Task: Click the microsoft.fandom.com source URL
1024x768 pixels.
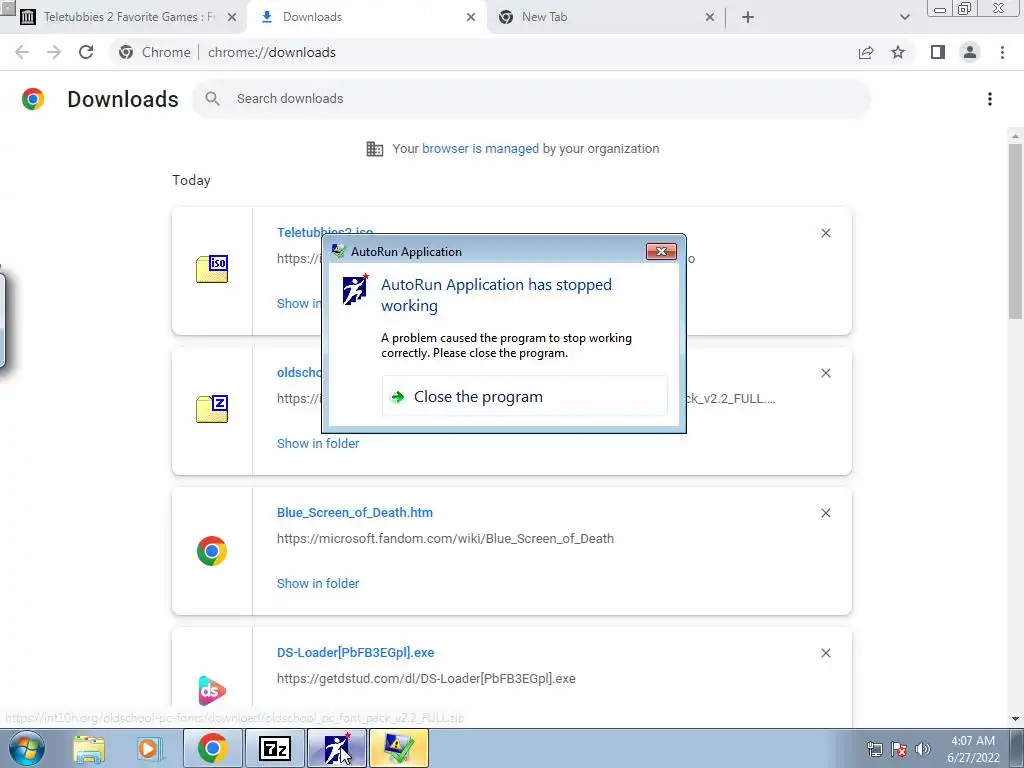Action: [445, 539]
